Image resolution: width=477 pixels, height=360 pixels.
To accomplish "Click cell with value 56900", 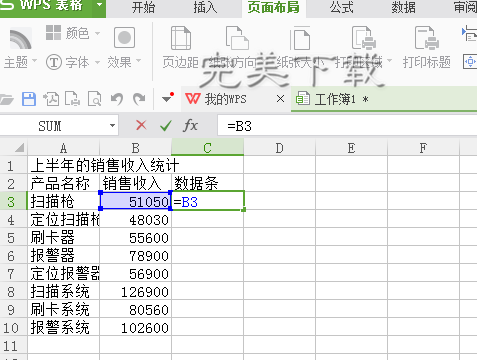I will [x=136, y=273].
